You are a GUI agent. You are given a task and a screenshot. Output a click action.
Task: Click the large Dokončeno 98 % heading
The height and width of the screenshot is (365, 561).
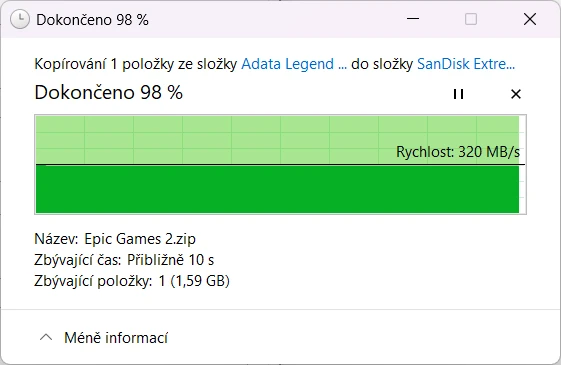pos(109,93)
